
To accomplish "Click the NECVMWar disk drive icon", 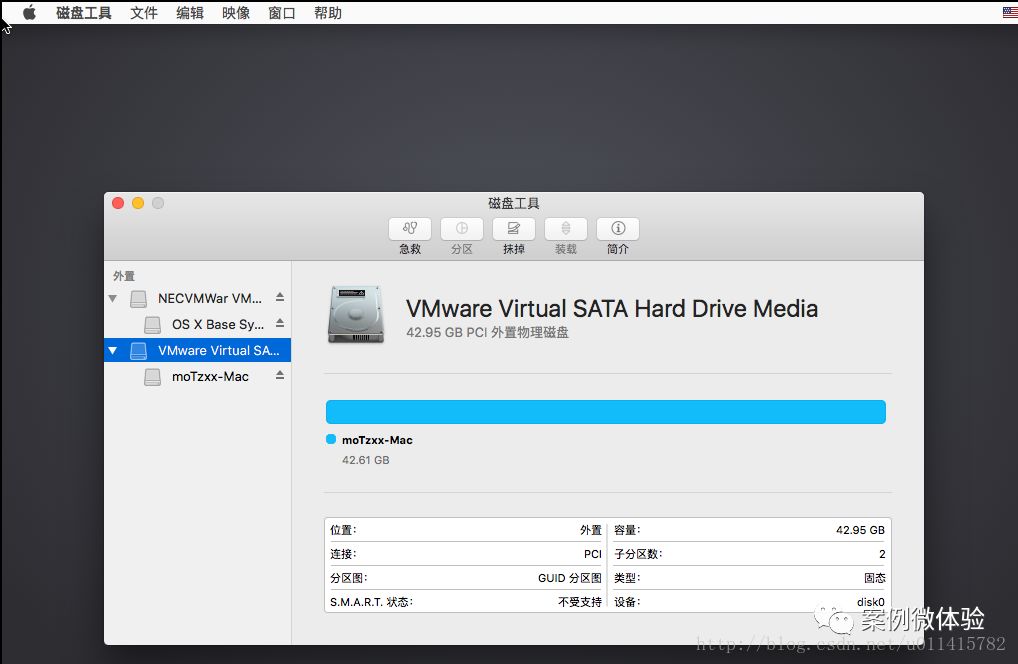I will coord(138,299).
